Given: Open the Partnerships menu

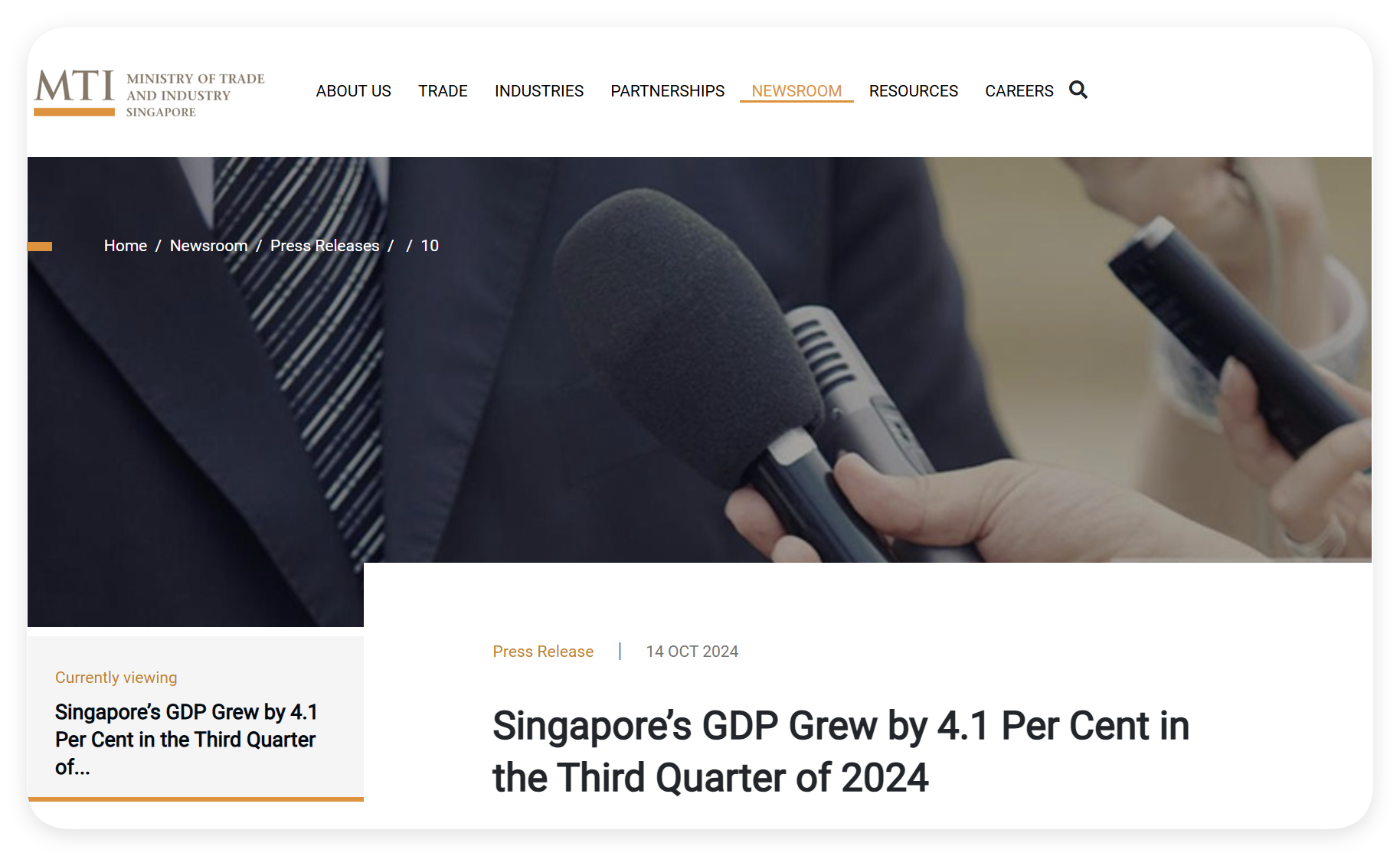Looking at the screenshot, I should [x=667, y=91].
